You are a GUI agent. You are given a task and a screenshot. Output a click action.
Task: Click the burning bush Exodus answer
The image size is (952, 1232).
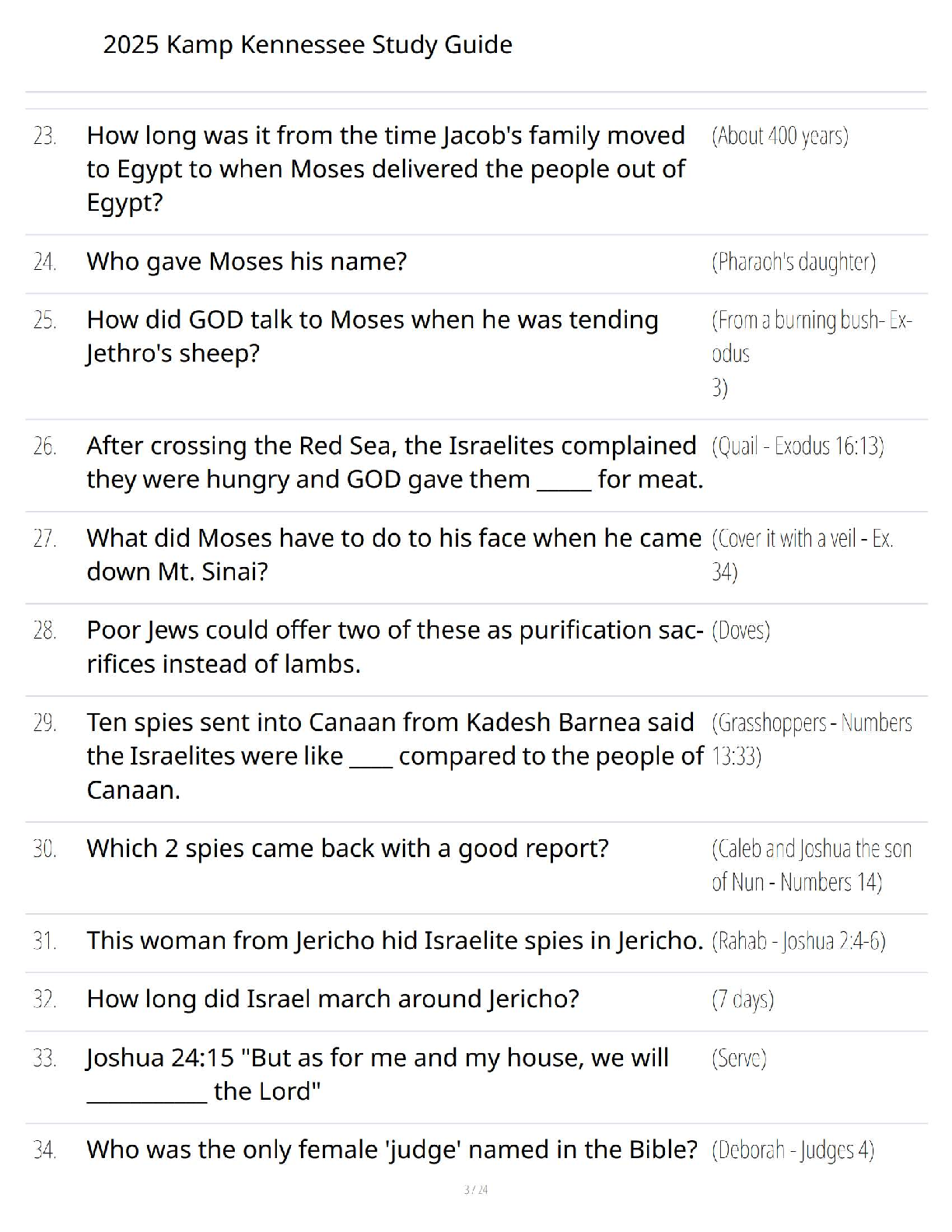(x=812, y=353)
